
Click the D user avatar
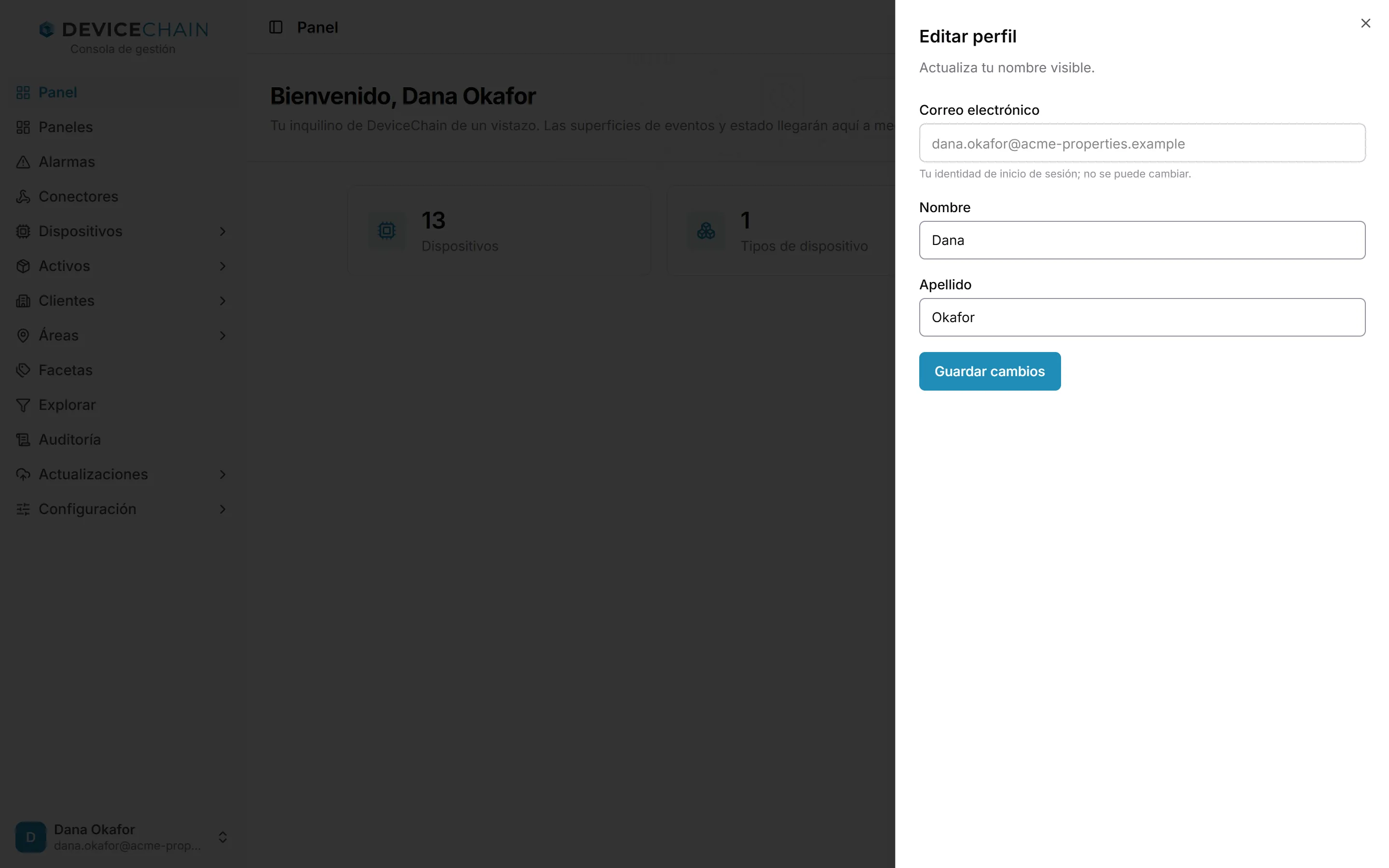click(31, 837)
